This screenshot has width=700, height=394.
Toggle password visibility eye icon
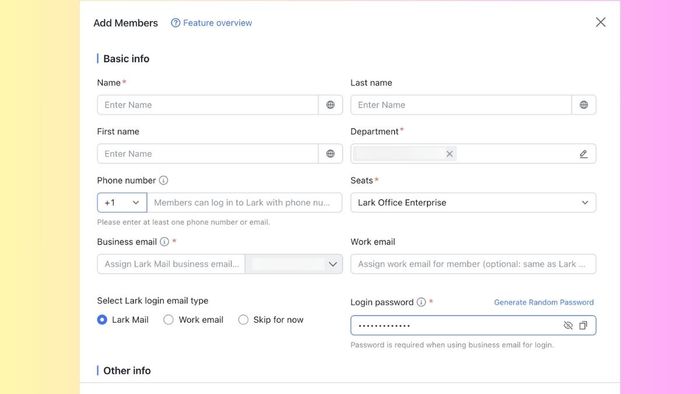tap(568, 325)
